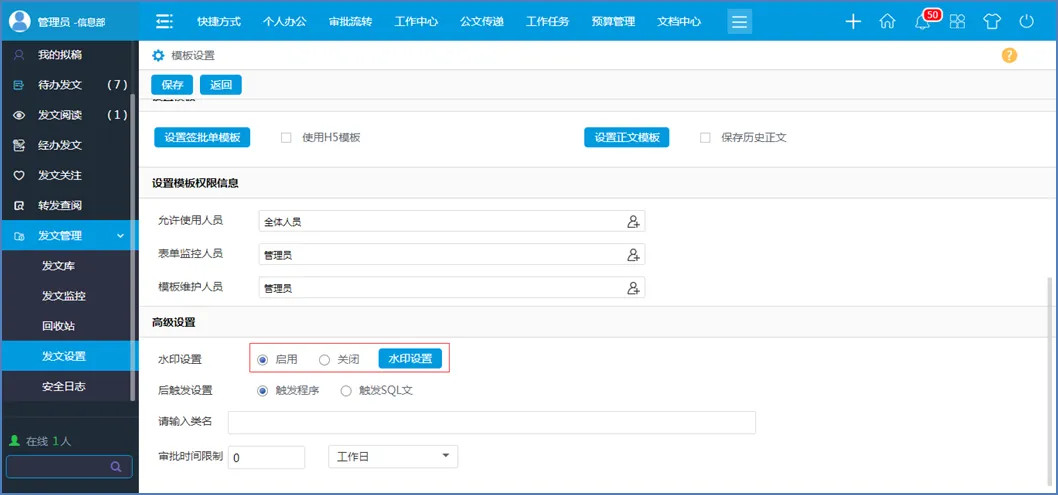Image resolution: width=1058 pixels, height=495 pixels.
Task: Open the orange help question icon
Action: click(x=1009, y=56)
